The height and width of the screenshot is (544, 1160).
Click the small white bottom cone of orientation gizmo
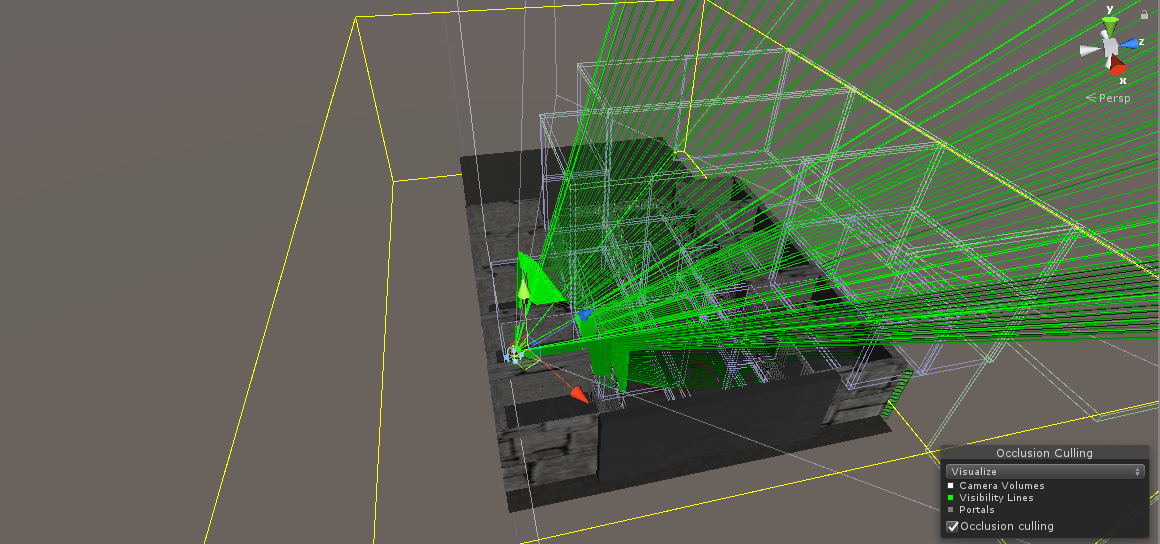pyautogui.click(x=1109, y=61)
